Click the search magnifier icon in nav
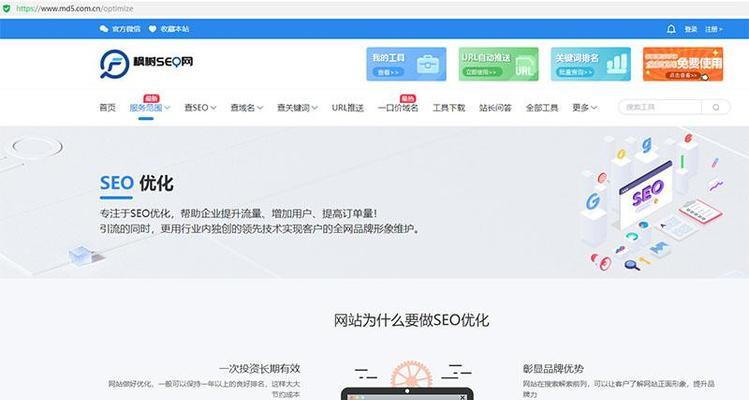This screenshot has width=749, height=400. tap(716, 108)
